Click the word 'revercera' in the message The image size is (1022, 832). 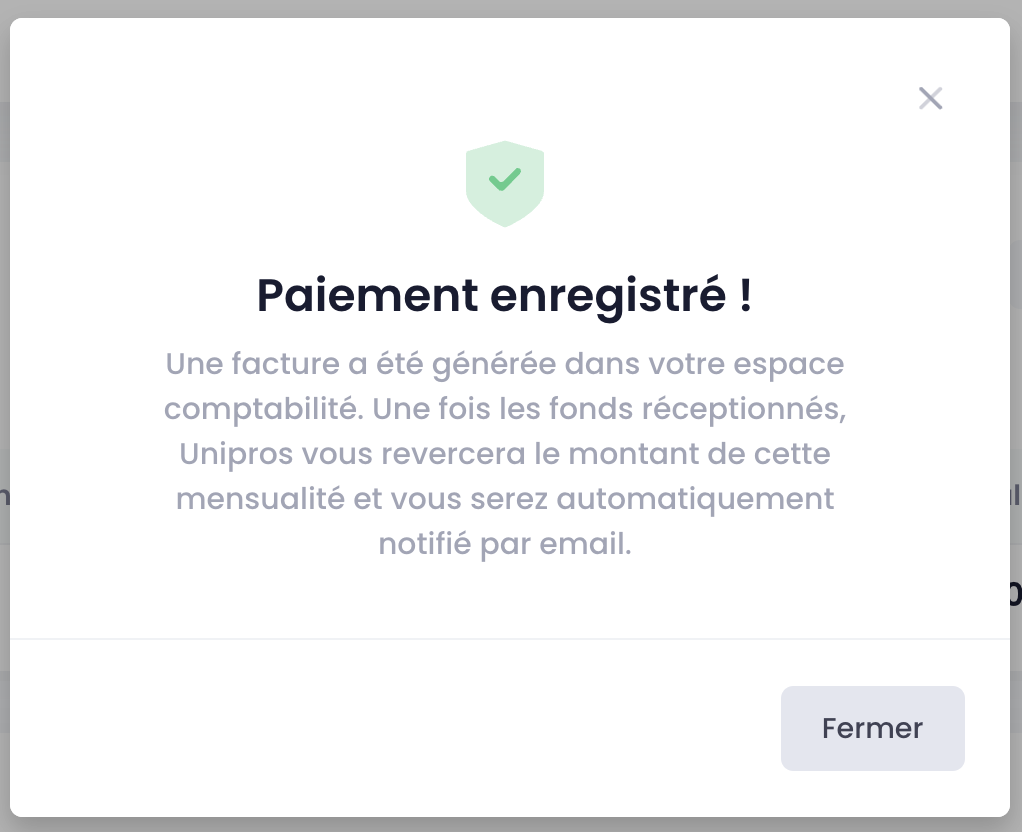453,454
